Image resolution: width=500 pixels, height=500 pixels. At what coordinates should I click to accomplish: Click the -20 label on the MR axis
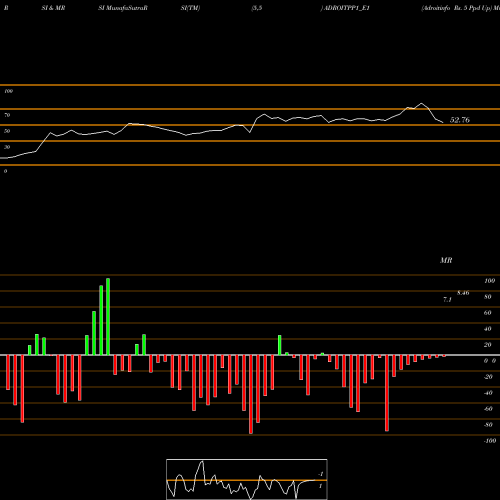coord(488,377)
